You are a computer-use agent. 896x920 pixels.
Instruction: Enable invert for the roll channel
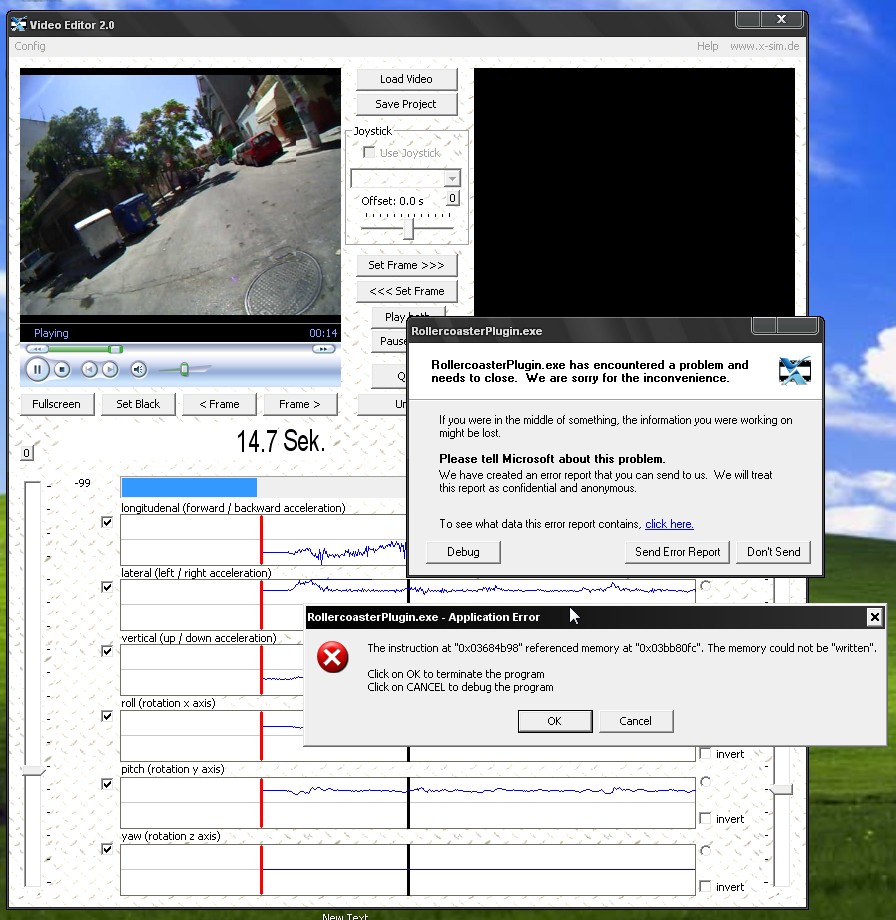coord(705,753)
